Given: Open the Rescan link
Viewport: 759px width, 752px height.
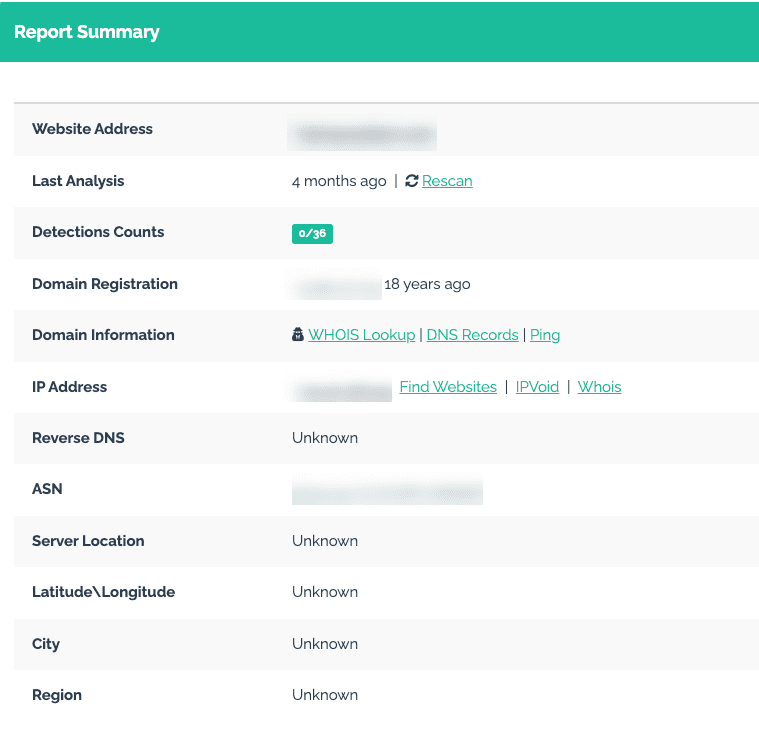Looking at the screenshot, I should point(447,181).
